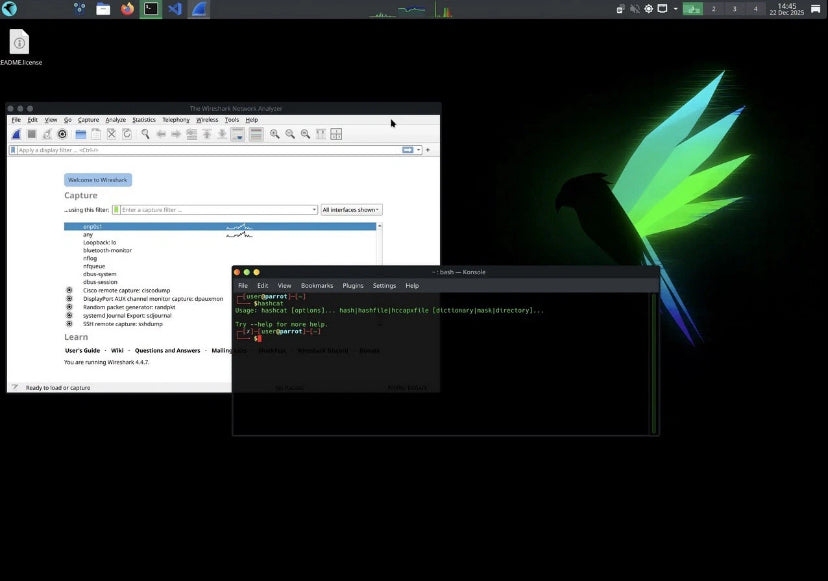
Task: Click the Go forward arrow icon in Wireshark
Action: (x=176, y=134)
